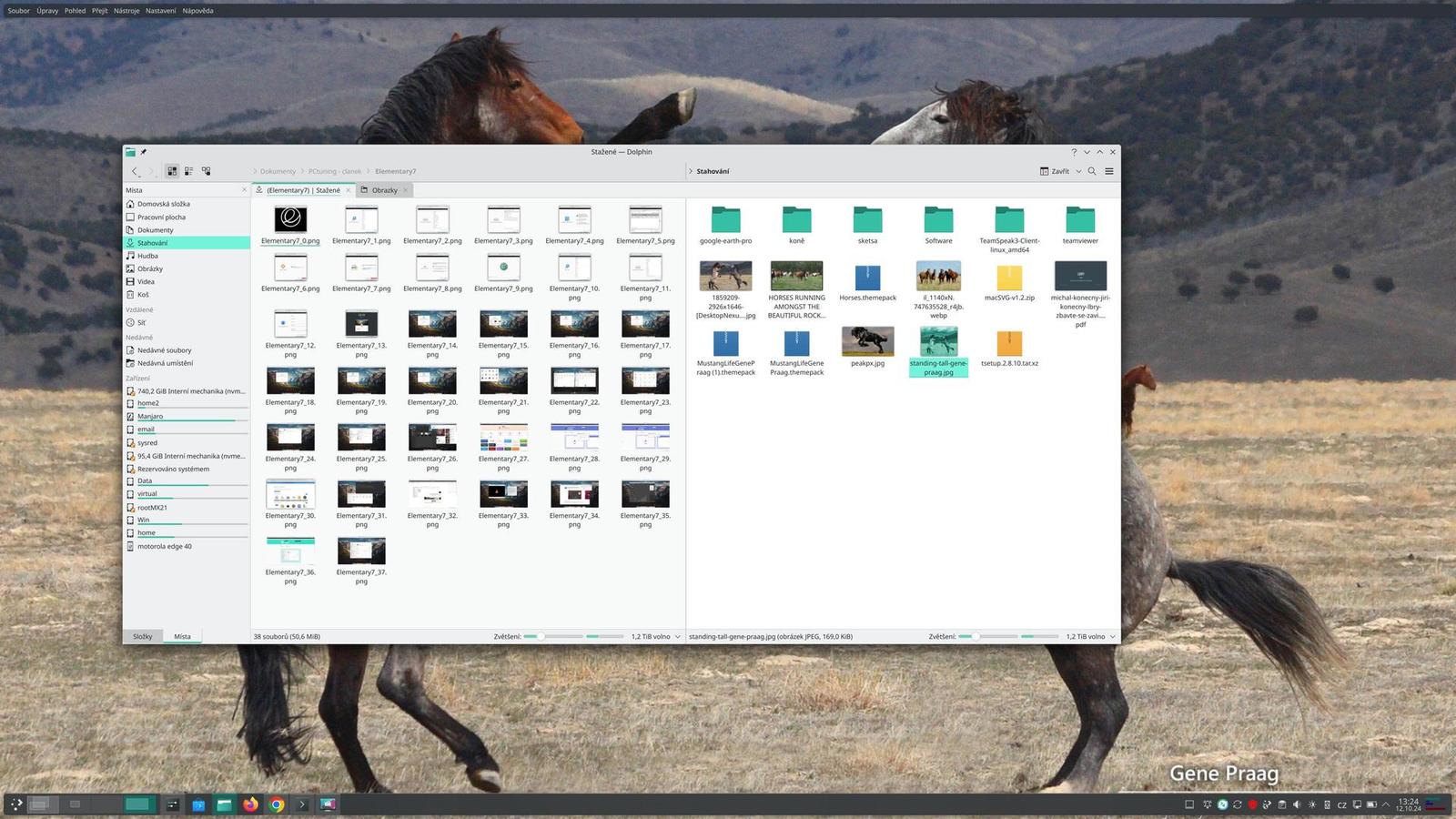Viewport: 1456px width, 819px height.
Task: Open the split view mode icon
Action: (207, 171)
